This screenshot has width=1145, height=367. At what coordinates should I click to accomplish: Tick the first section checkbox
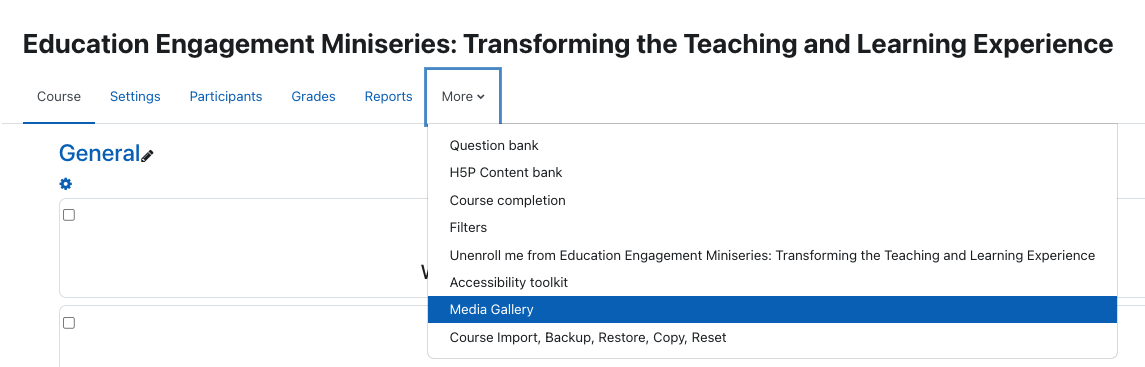(69, 215)
